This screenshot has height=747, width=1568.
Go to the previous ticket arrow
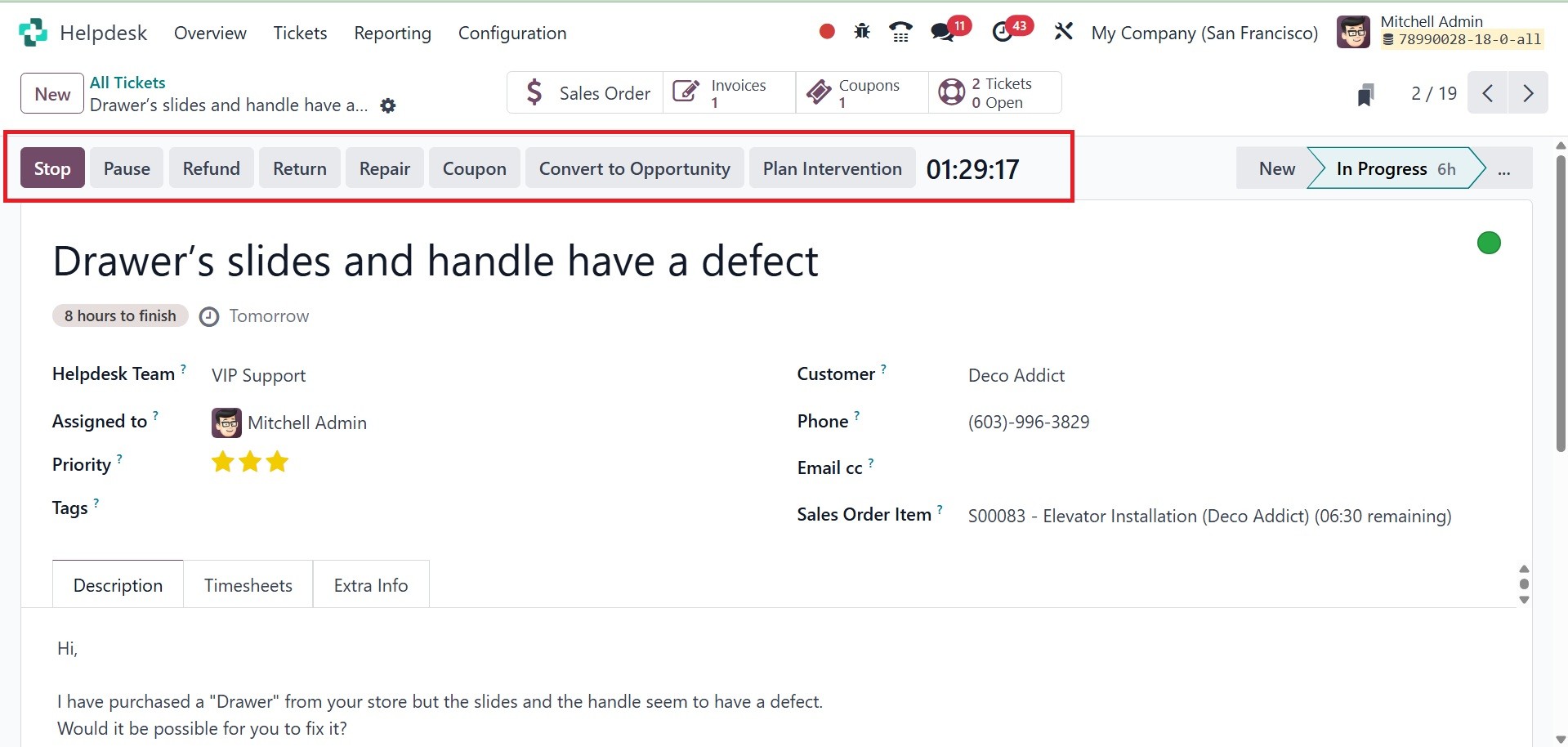(1488, 93)
